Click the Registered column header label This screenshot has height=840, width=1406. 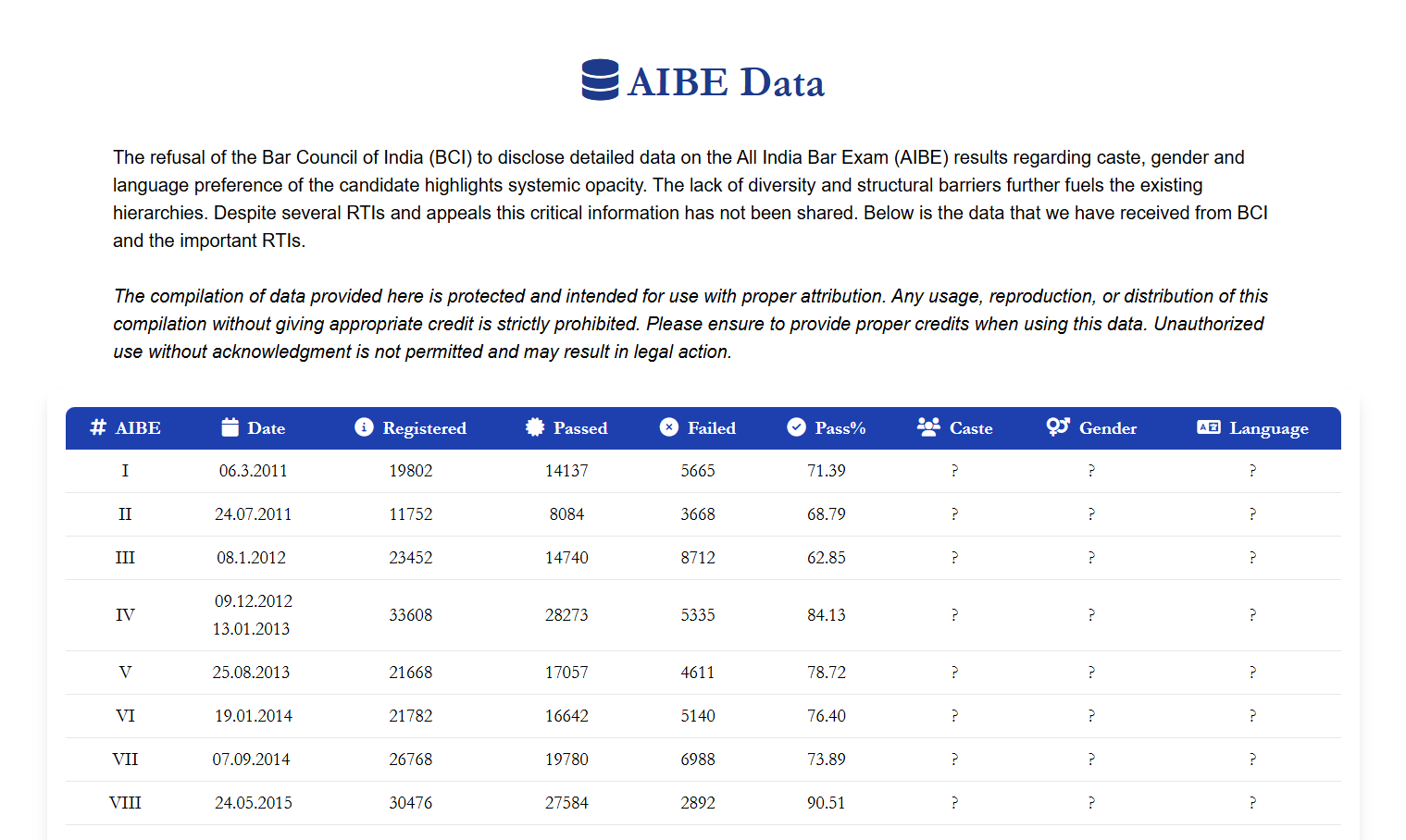pyautogui.click(x=425, y=429)
